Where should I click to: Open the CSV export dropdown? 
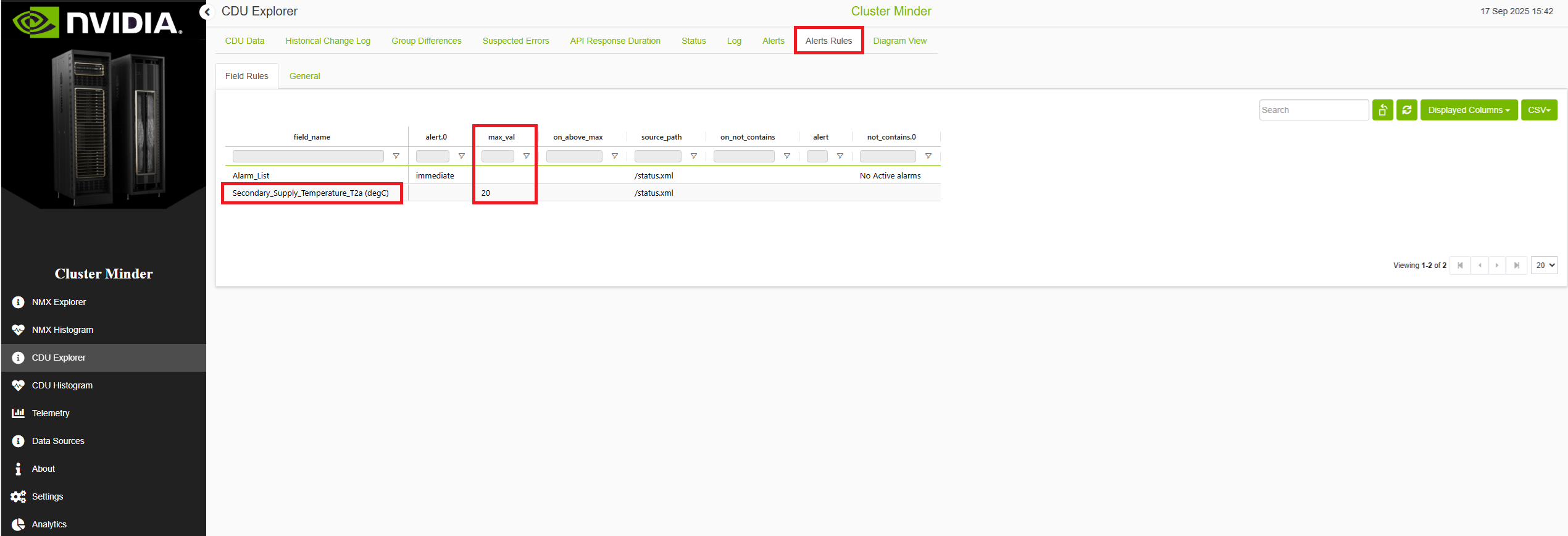(x=1539, y=110)
